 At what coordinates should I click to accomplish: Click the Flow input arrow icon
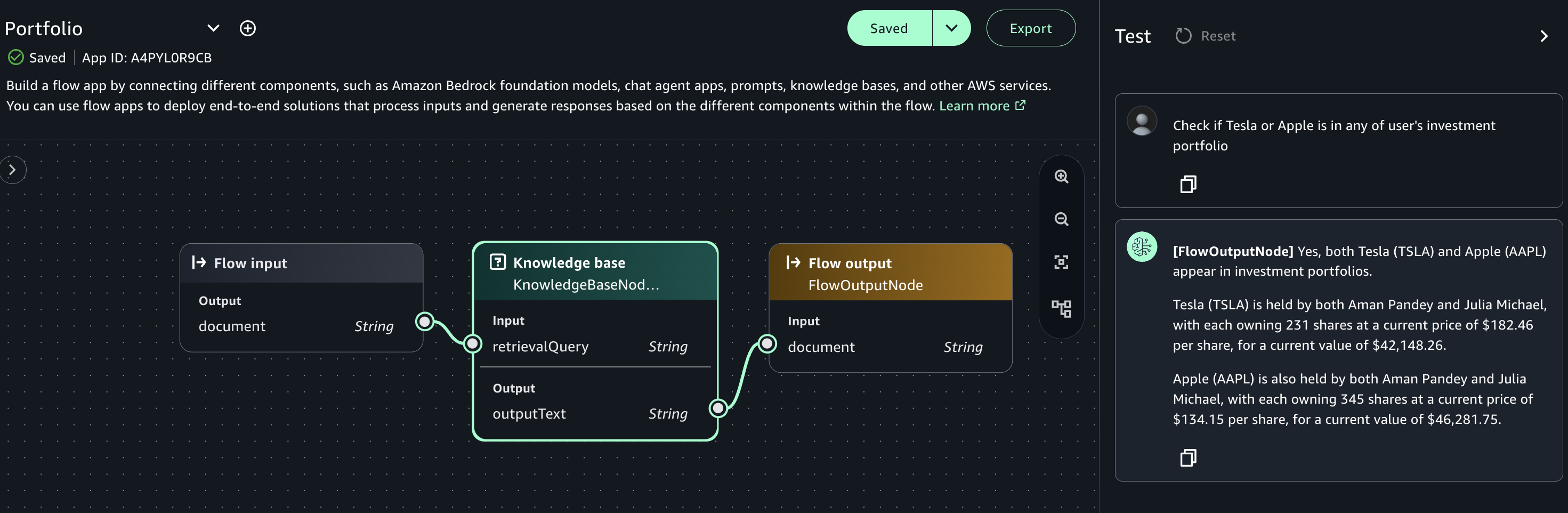pyautogui.click(x=198, y=262)
